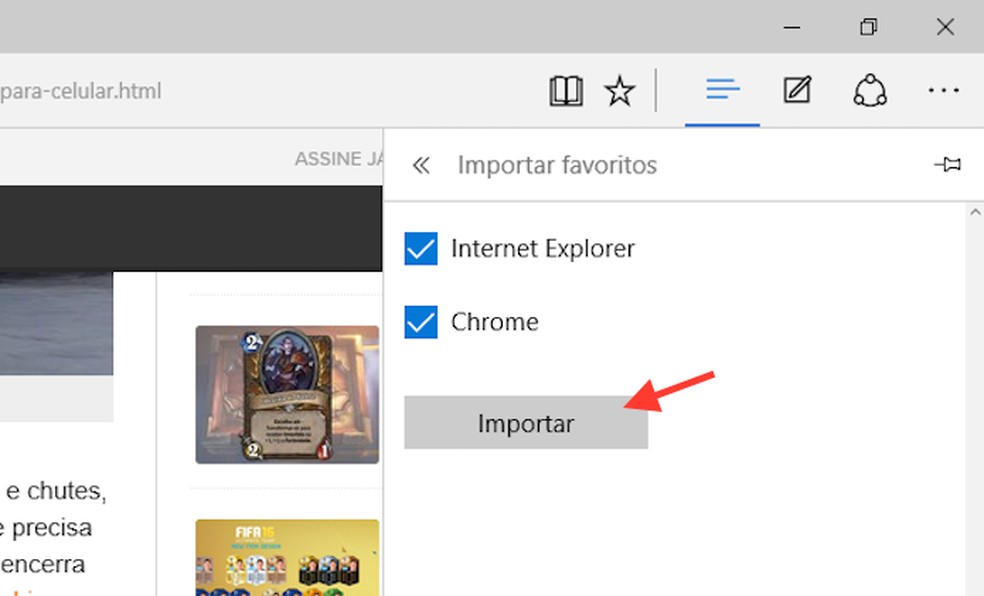Uncheck the Internet Explorer checkbox
The image size is (984, 596).
pos(421,248)
